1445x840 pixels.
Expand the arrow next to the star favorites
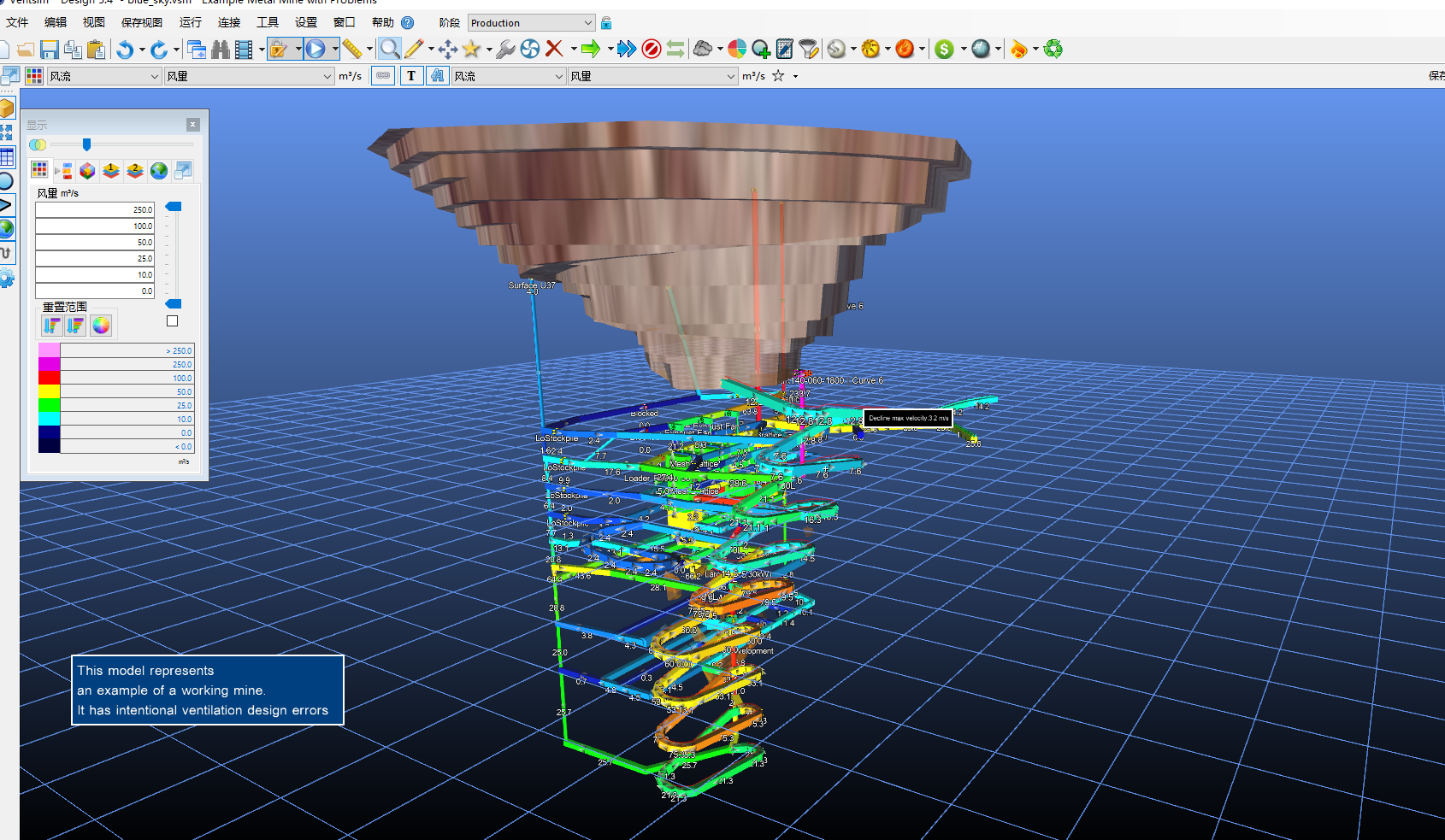coord(795,76)
